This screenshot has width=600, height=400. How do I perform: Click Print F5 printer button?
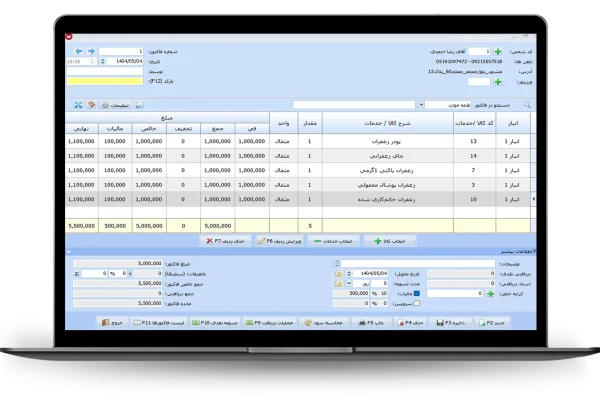point(371,323)
